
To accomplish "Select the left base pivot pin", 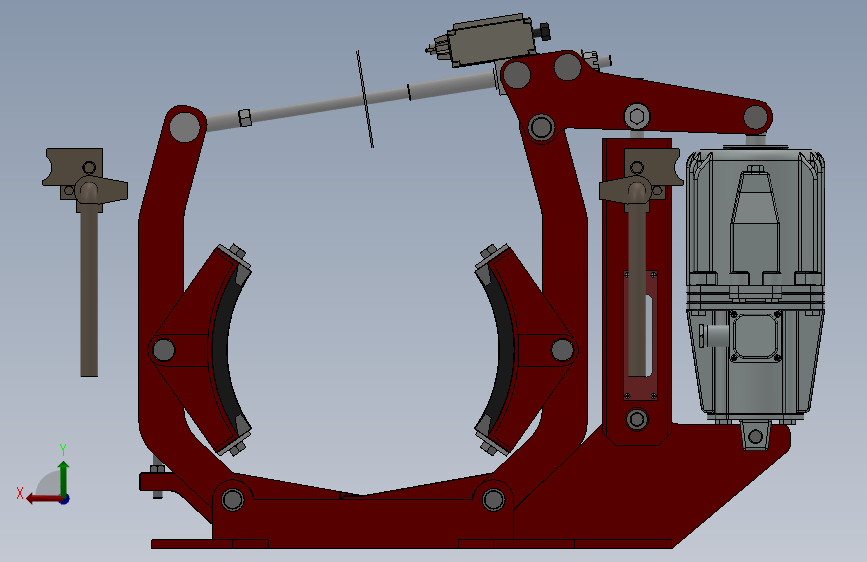I will (233, 499).
